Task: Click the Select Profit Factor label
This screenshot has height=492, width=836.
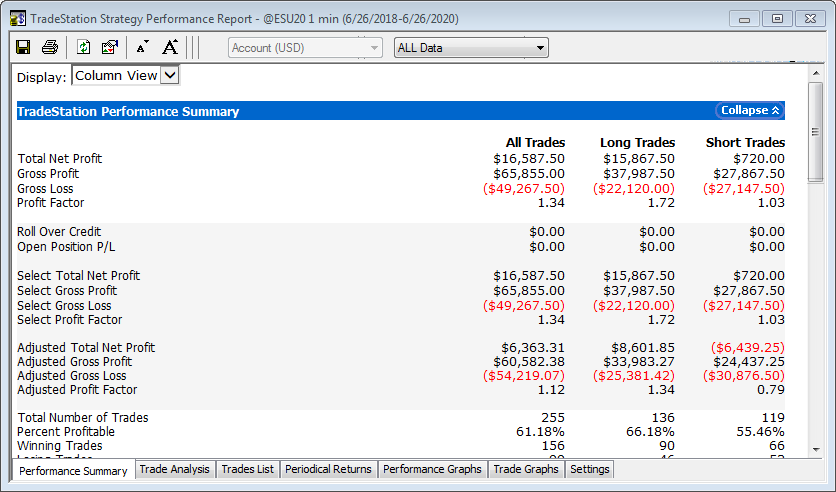Action: point(70,320)
